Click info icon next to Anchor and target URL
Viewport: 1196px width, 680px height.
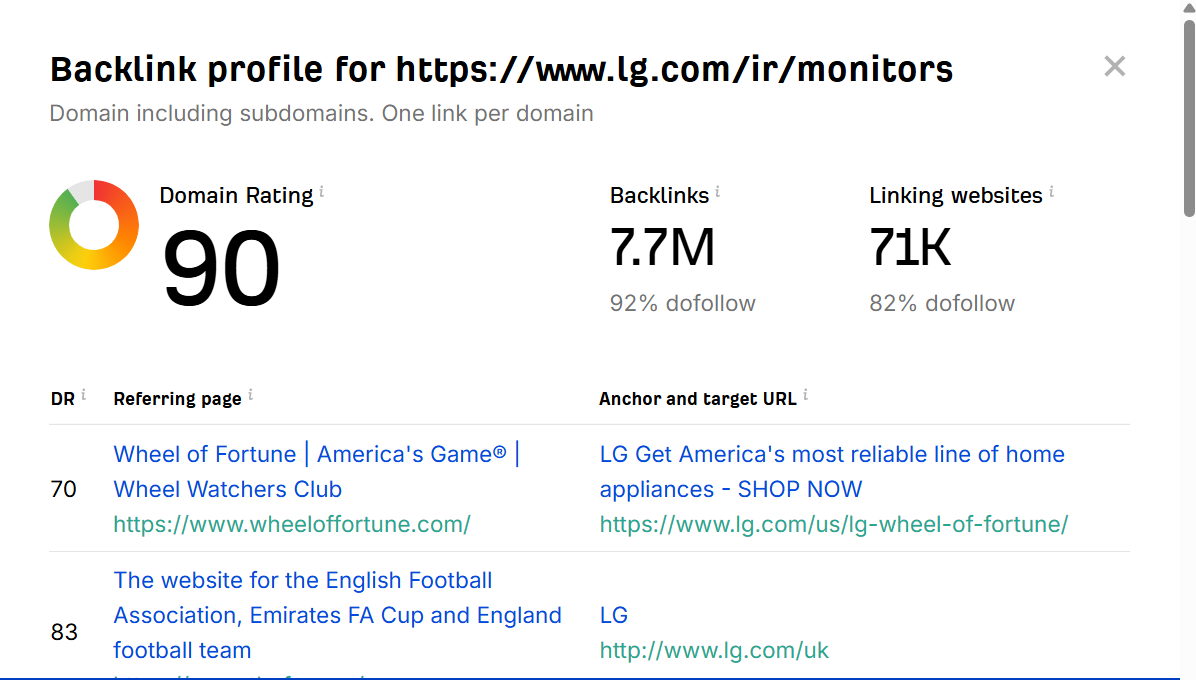coord(805,395)
